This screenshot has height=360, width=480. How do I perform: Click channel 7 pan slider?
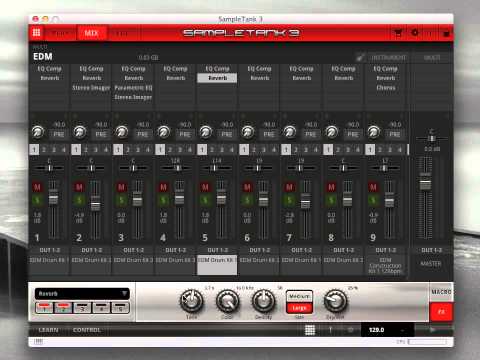click(301, 168)
